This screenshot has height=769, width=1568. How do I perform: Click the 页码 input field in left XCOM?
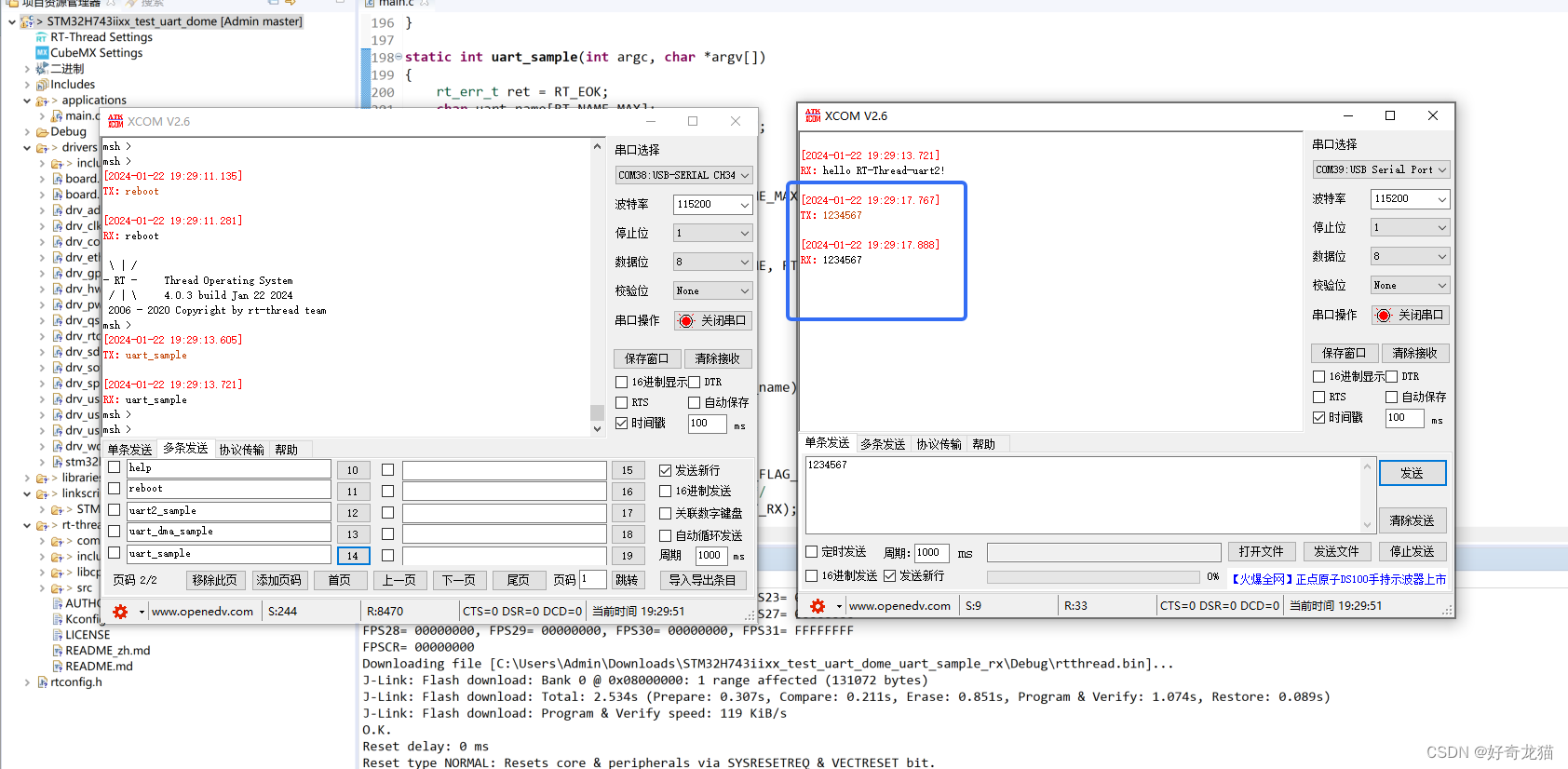(x=593, y=579)
